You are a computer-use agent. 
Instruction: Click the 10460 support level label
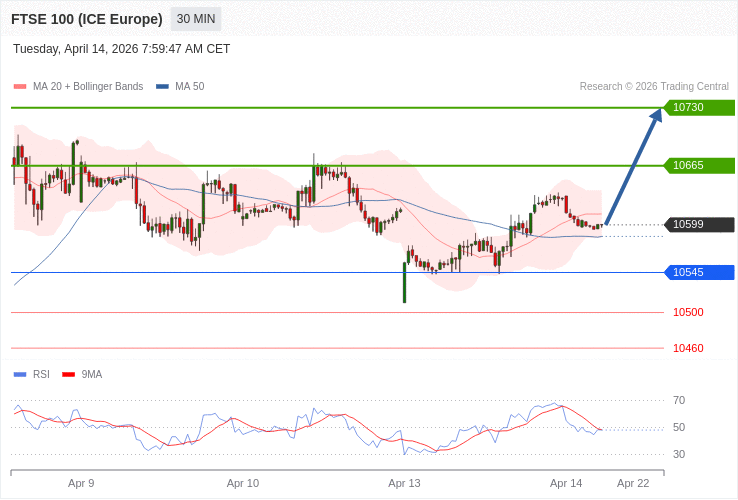[x=688, y=348]
